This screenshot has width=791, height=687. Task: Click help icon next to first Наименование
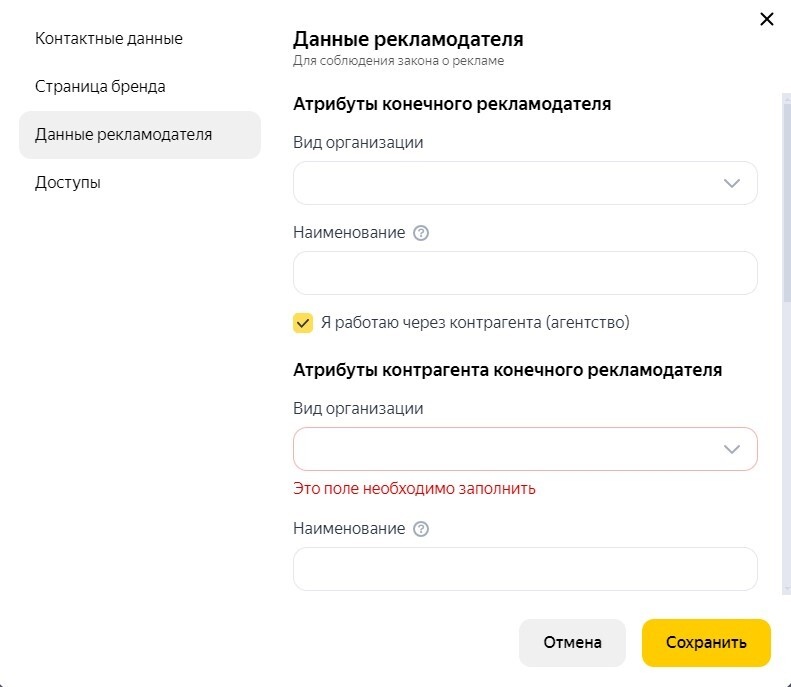421,233
